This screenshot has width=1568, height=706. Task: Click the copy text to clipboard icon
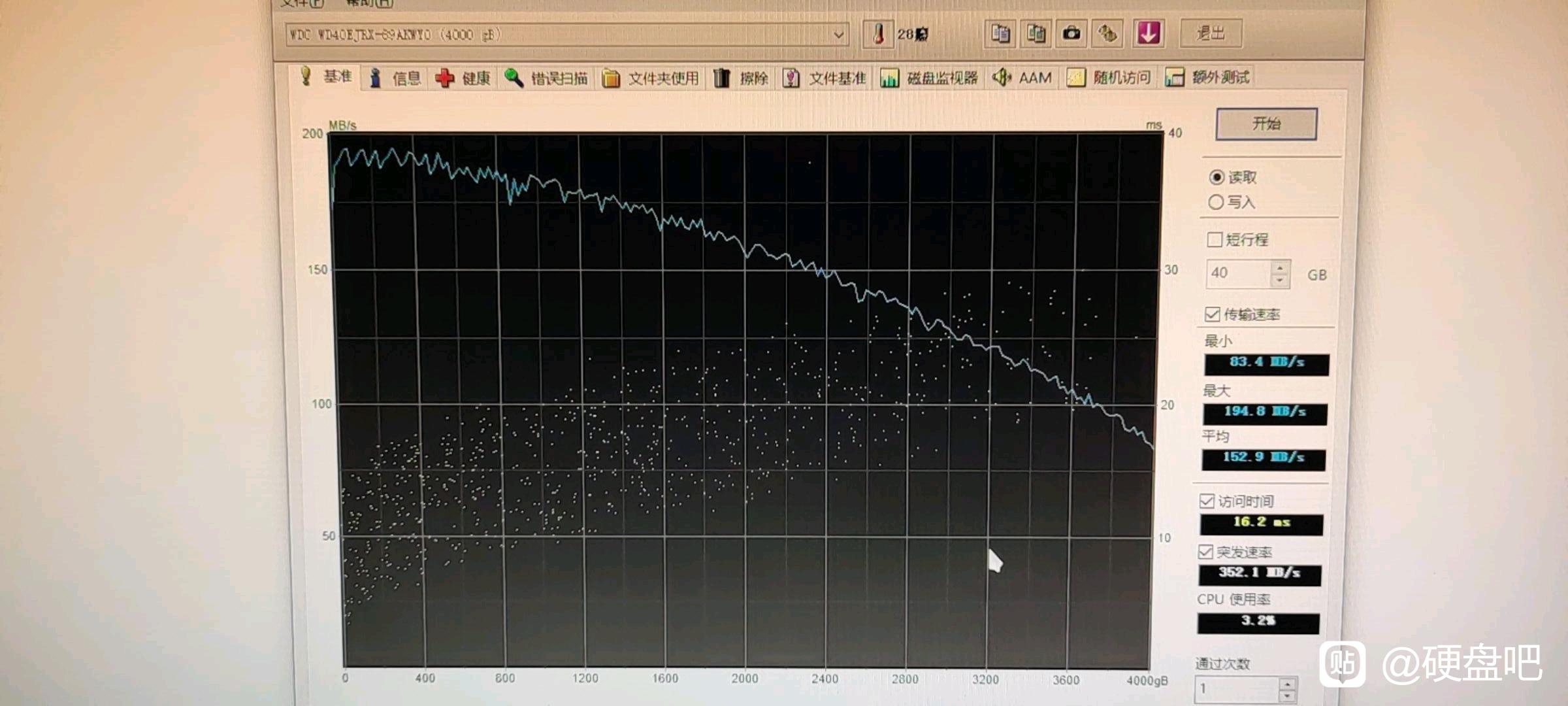pos(1000,33)
